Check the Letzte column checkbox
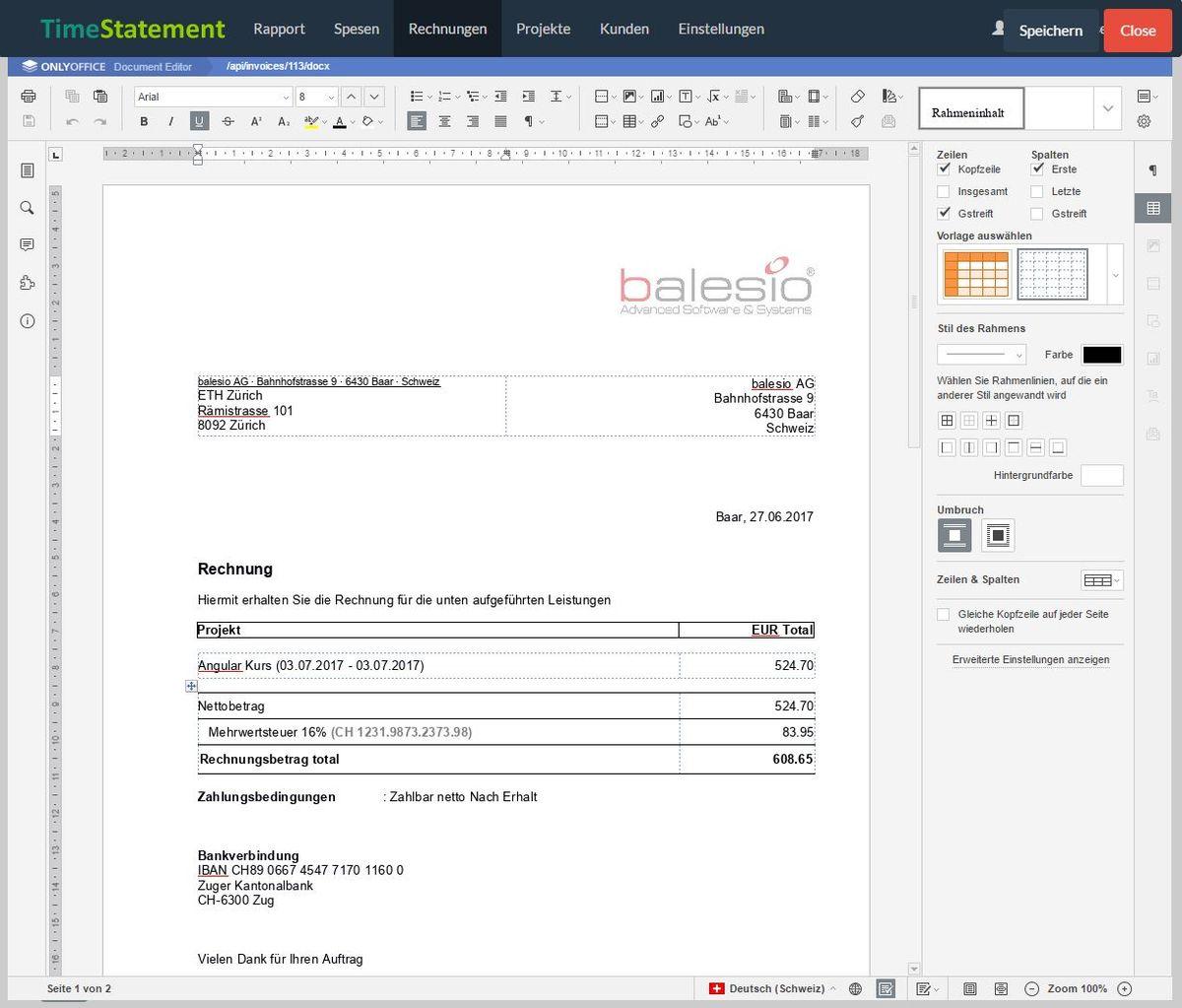The height and width of the screenshot is (1008, 1182). click(x=1037, y=191)
